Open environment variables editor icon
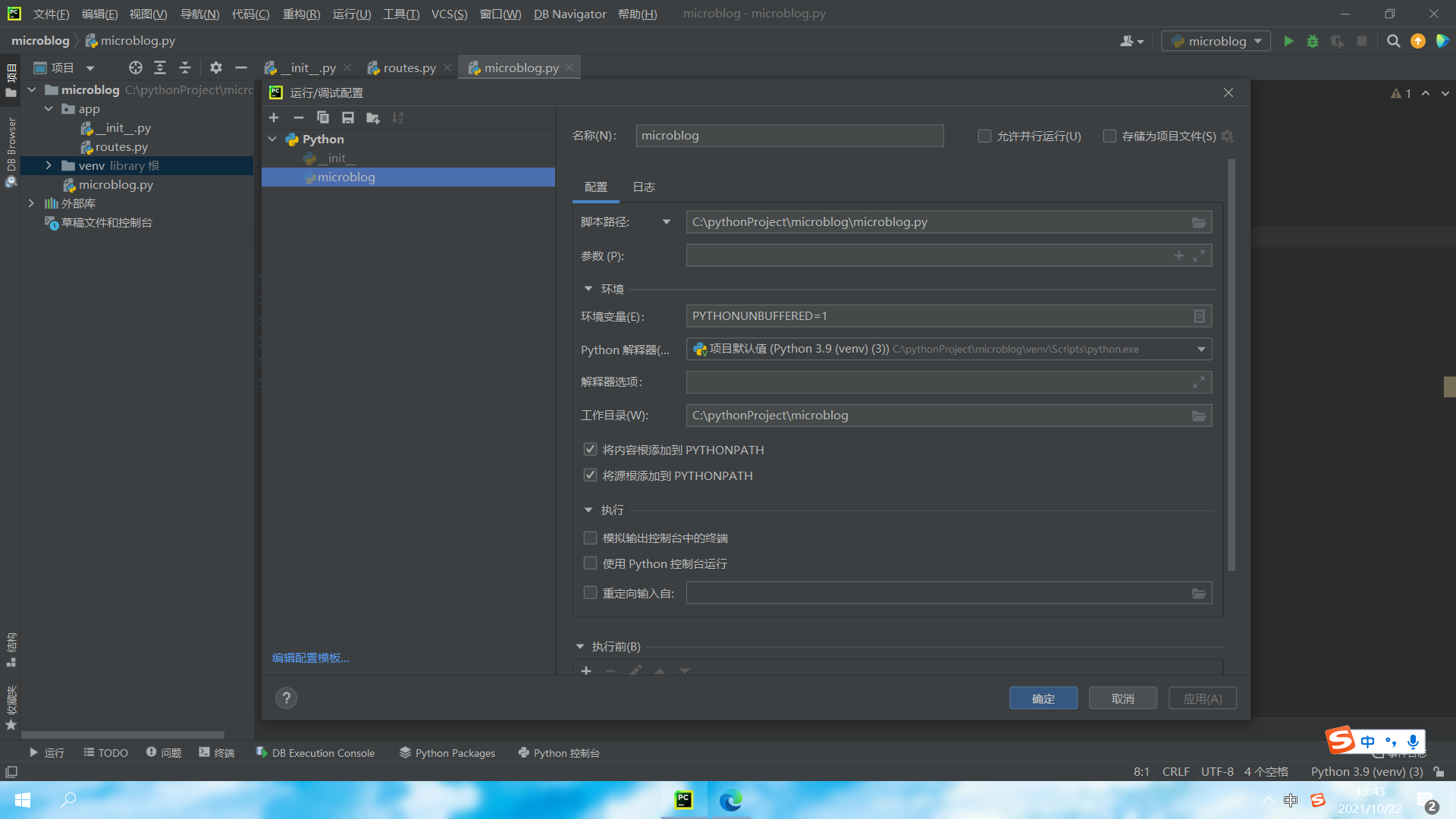This screenshot has height=819, width=1456. (1199, 316)
